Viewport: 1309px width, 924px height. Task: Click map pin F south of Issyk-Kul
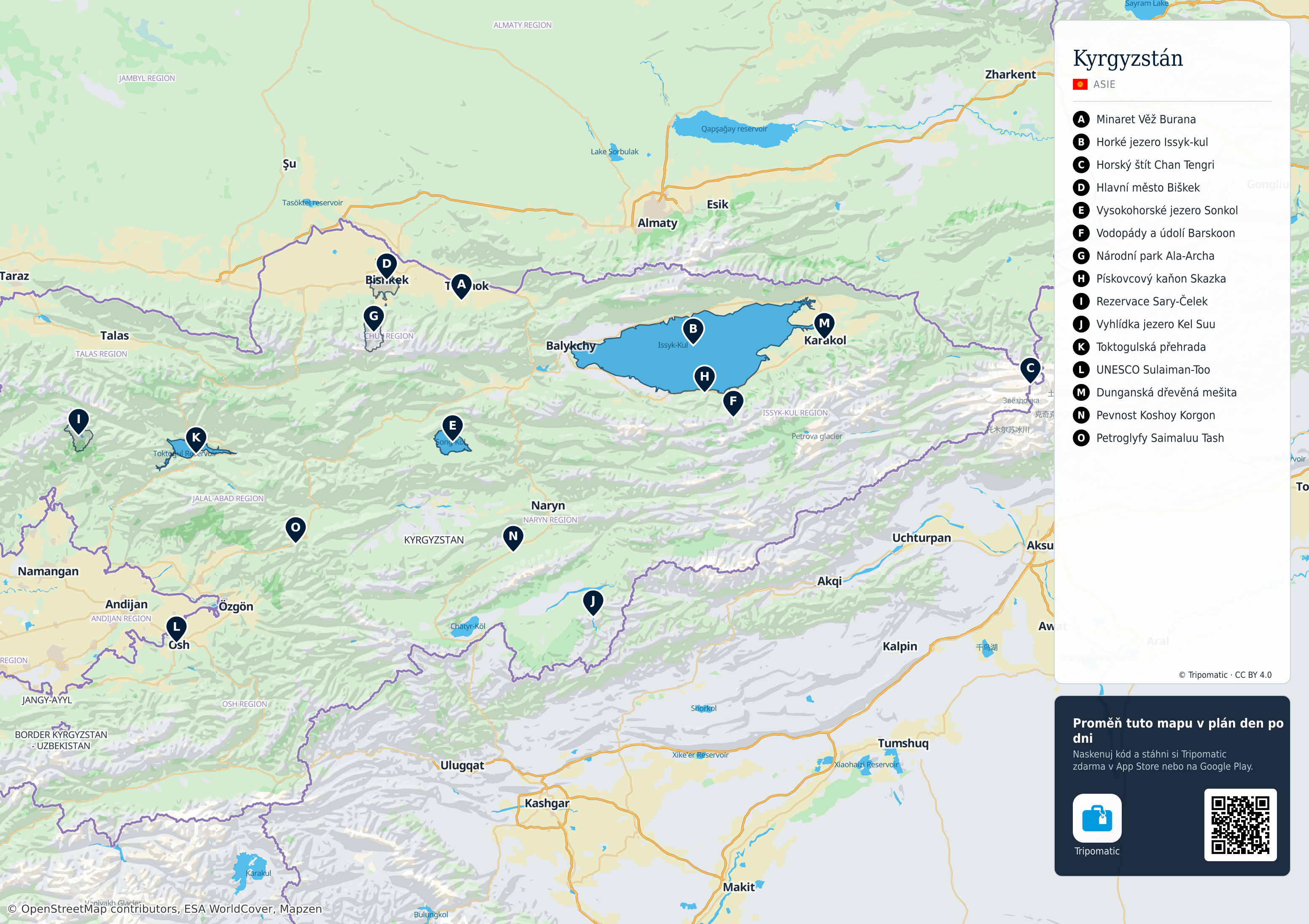tap(733, 403)
